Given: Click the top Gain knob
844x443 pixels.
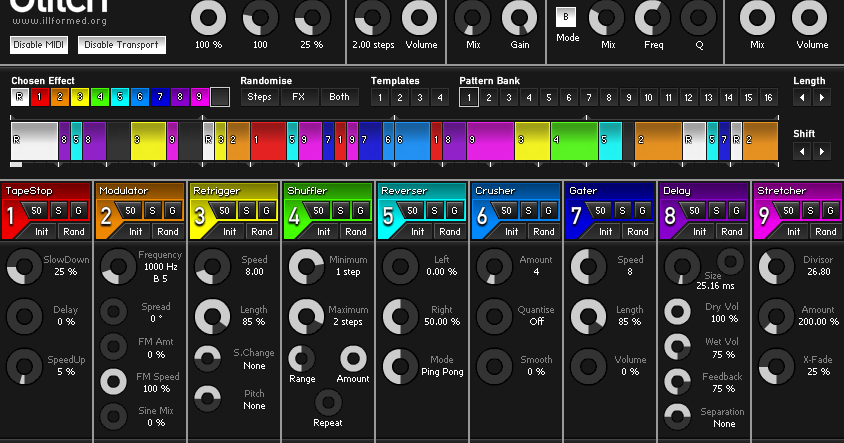Looking at the screenshot, I should (519, 18).
